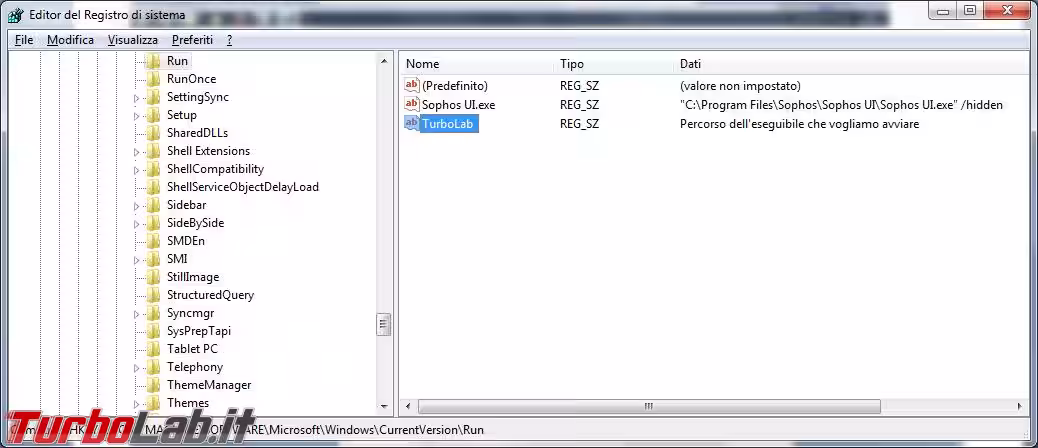Image resolution: width=1038 pixels, height=448 pixels.
Task: Expand the Telephony key
Action: pos(136,368)
